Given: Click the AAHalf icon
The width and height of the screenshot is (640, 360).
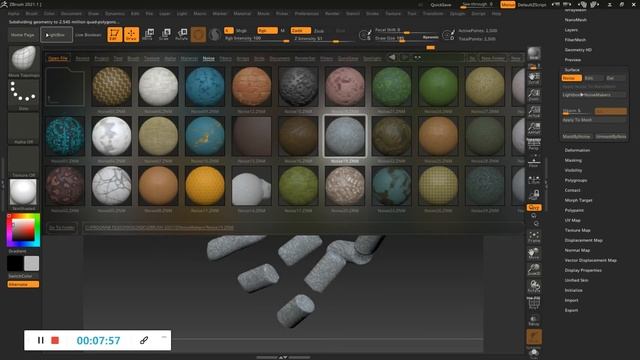Looking at the screenshot, I should (x=533, y=128).
